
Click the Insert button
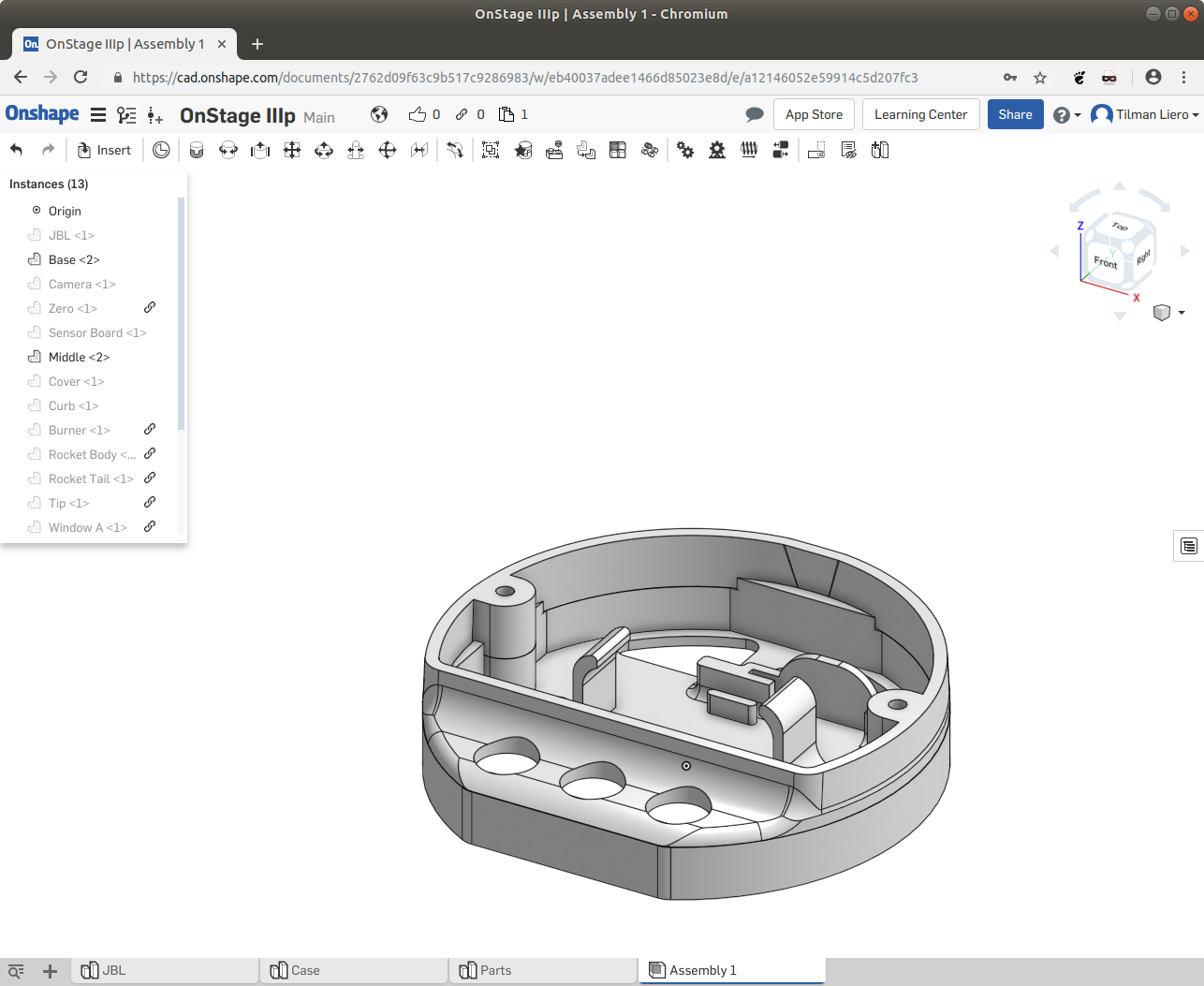click(x=104, y=150)
